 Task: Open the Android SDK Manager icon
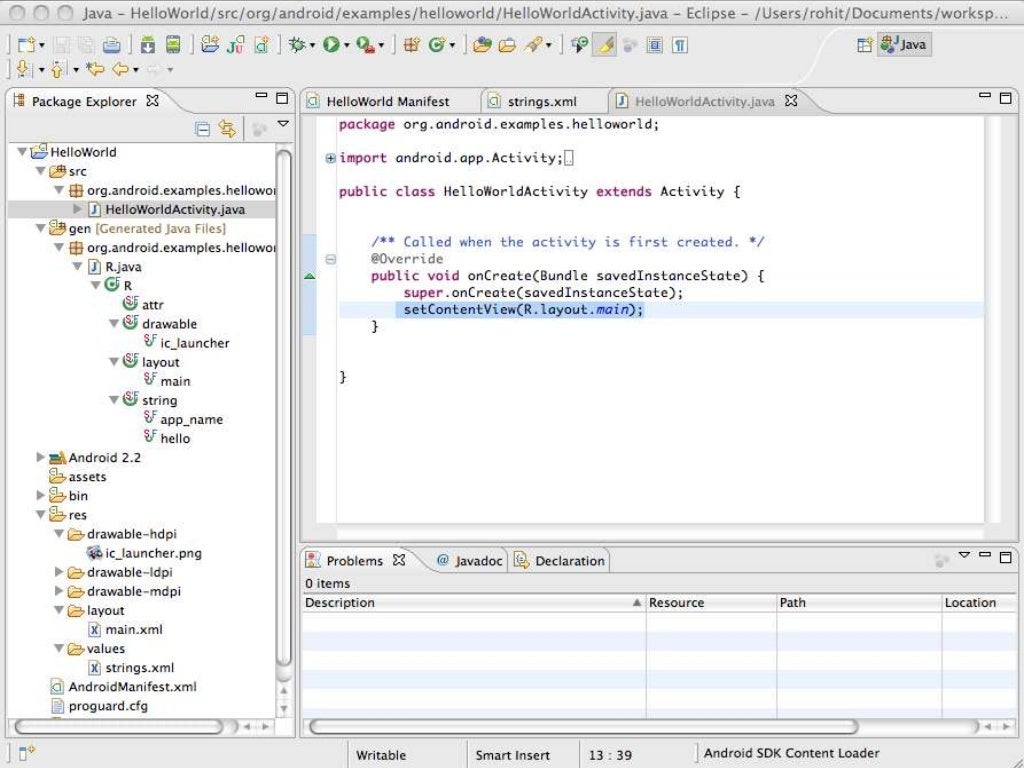(x=147, y=45)
